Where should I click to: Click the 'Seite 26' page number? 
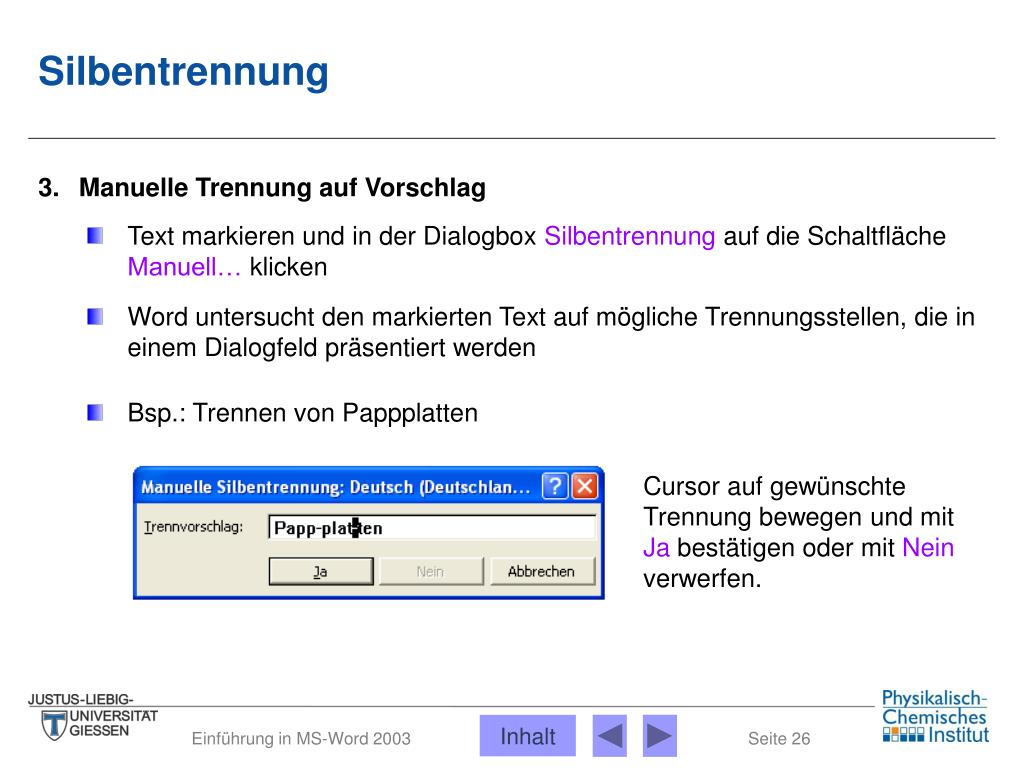click(x=779, y=739)
